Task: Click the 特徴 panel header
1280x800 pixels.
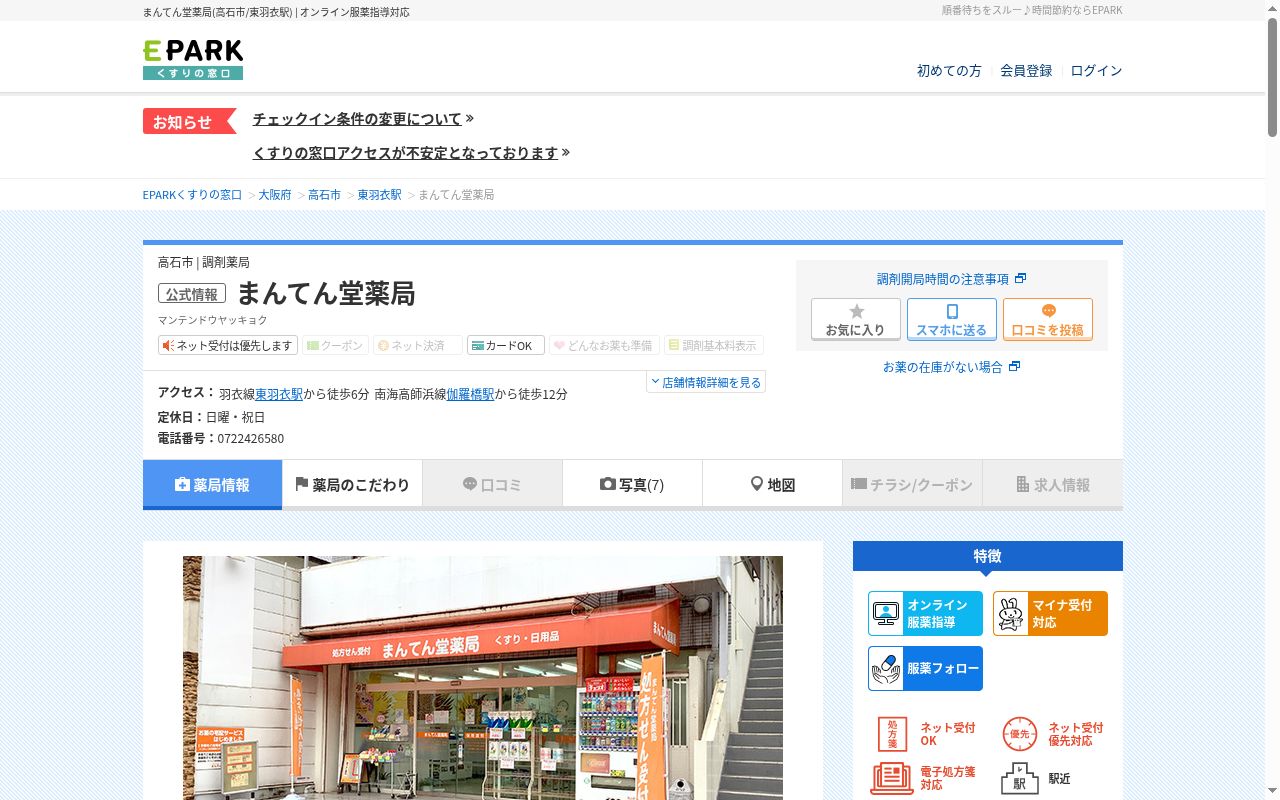Action: click(x=988, y=556)
